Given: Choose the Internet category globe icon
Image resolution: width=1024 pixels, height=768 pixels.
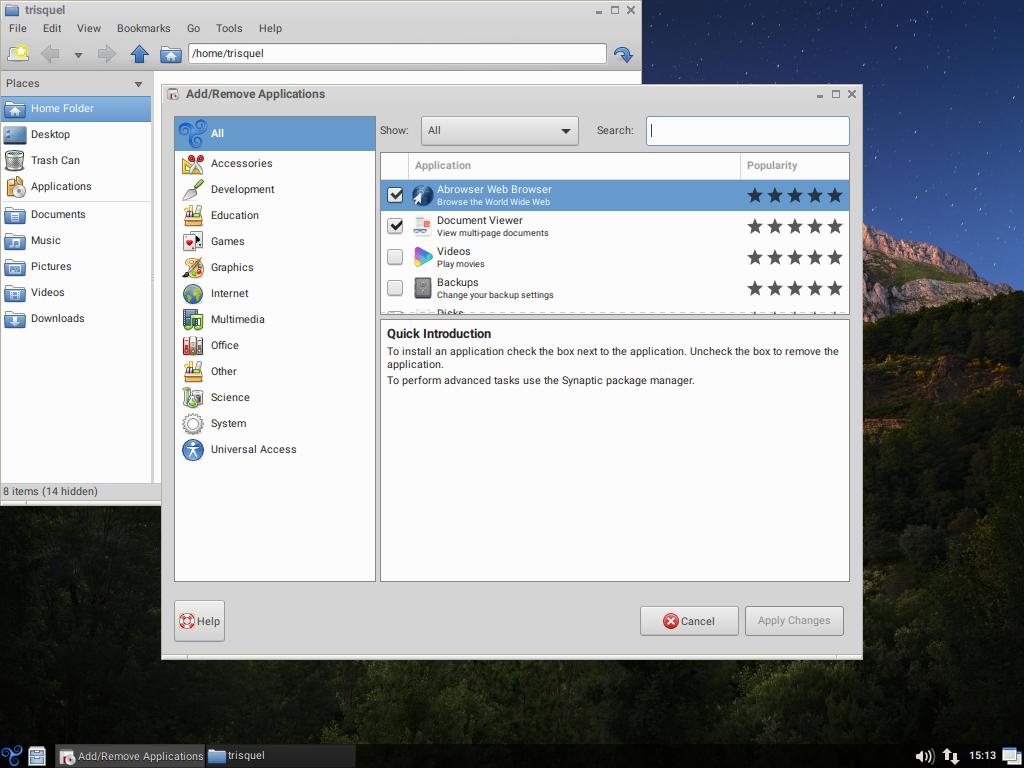Looking at the screenshot, I should point(193,294).
